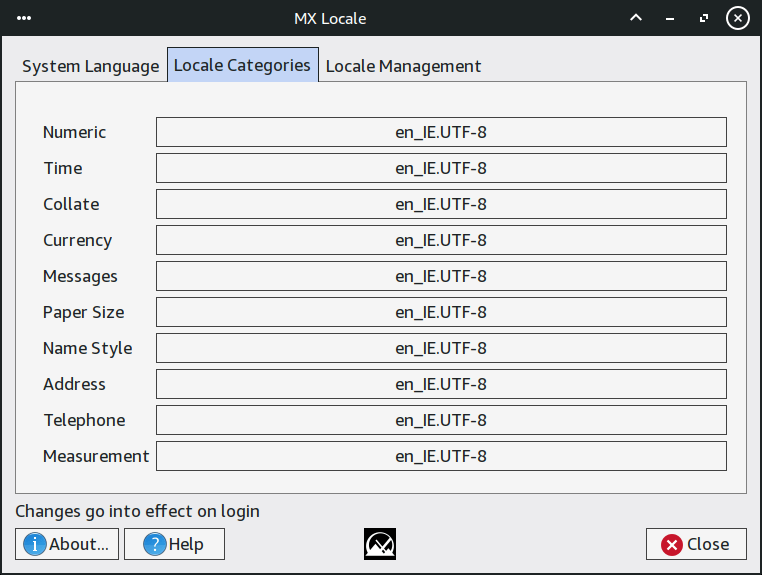Pick a new Collate locale
762x575 pixels.
click(441, 204)
